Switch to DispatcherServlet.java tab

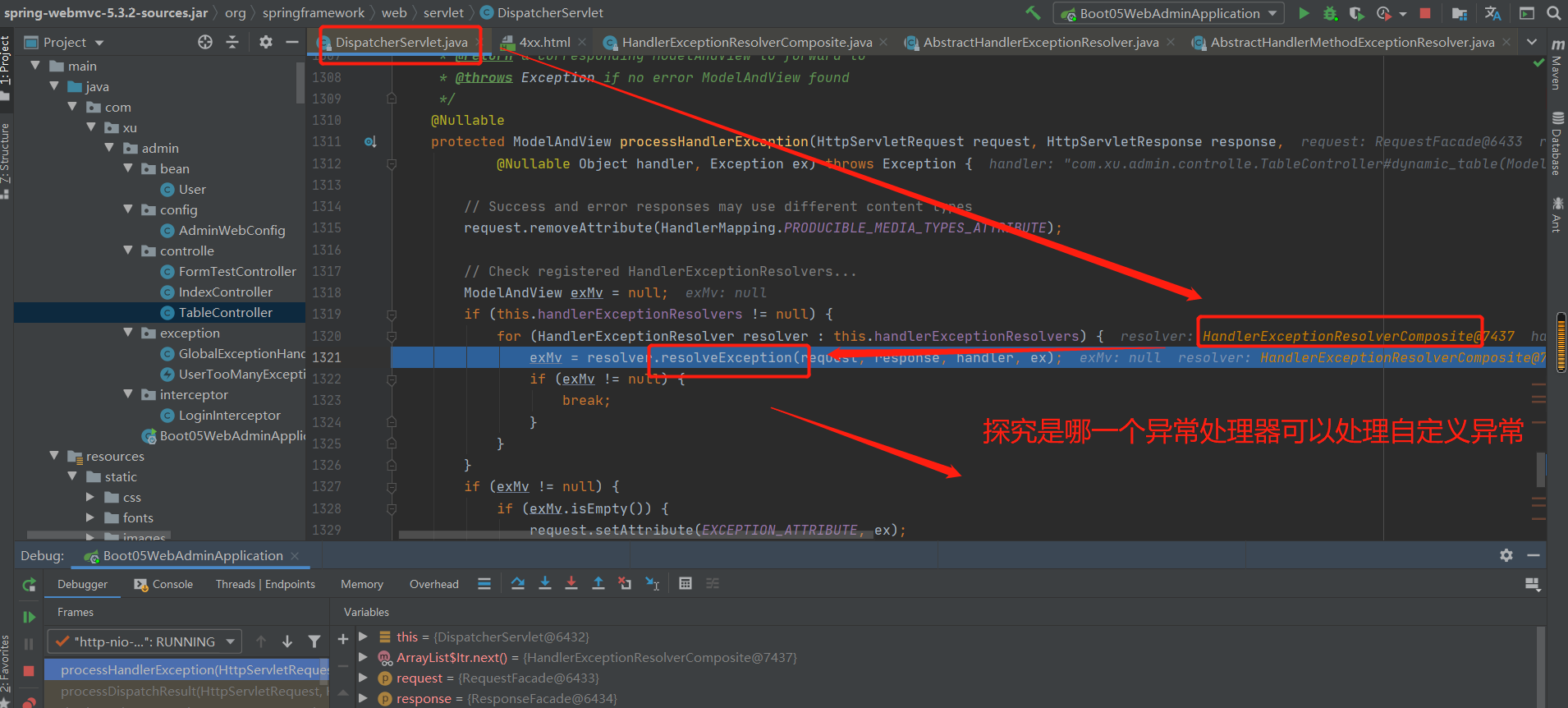click(401, 42)
